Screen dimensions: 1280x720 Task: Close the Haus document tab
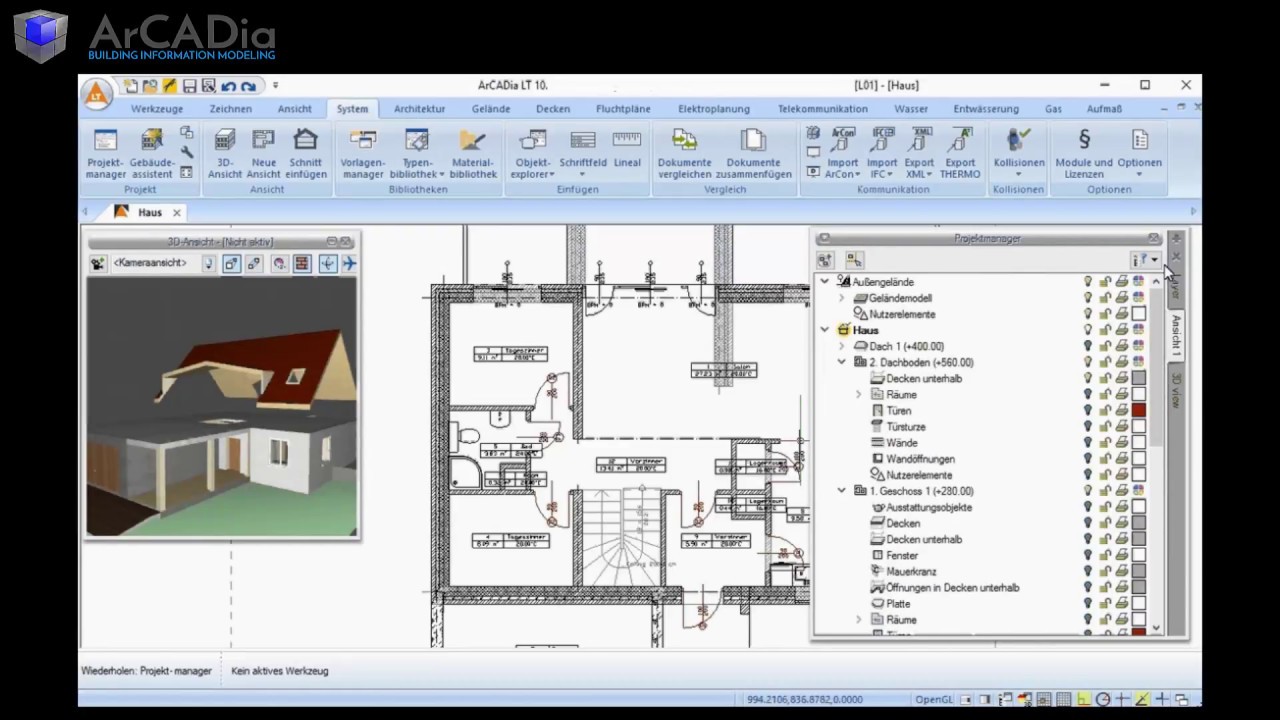(x=176, y=212)
